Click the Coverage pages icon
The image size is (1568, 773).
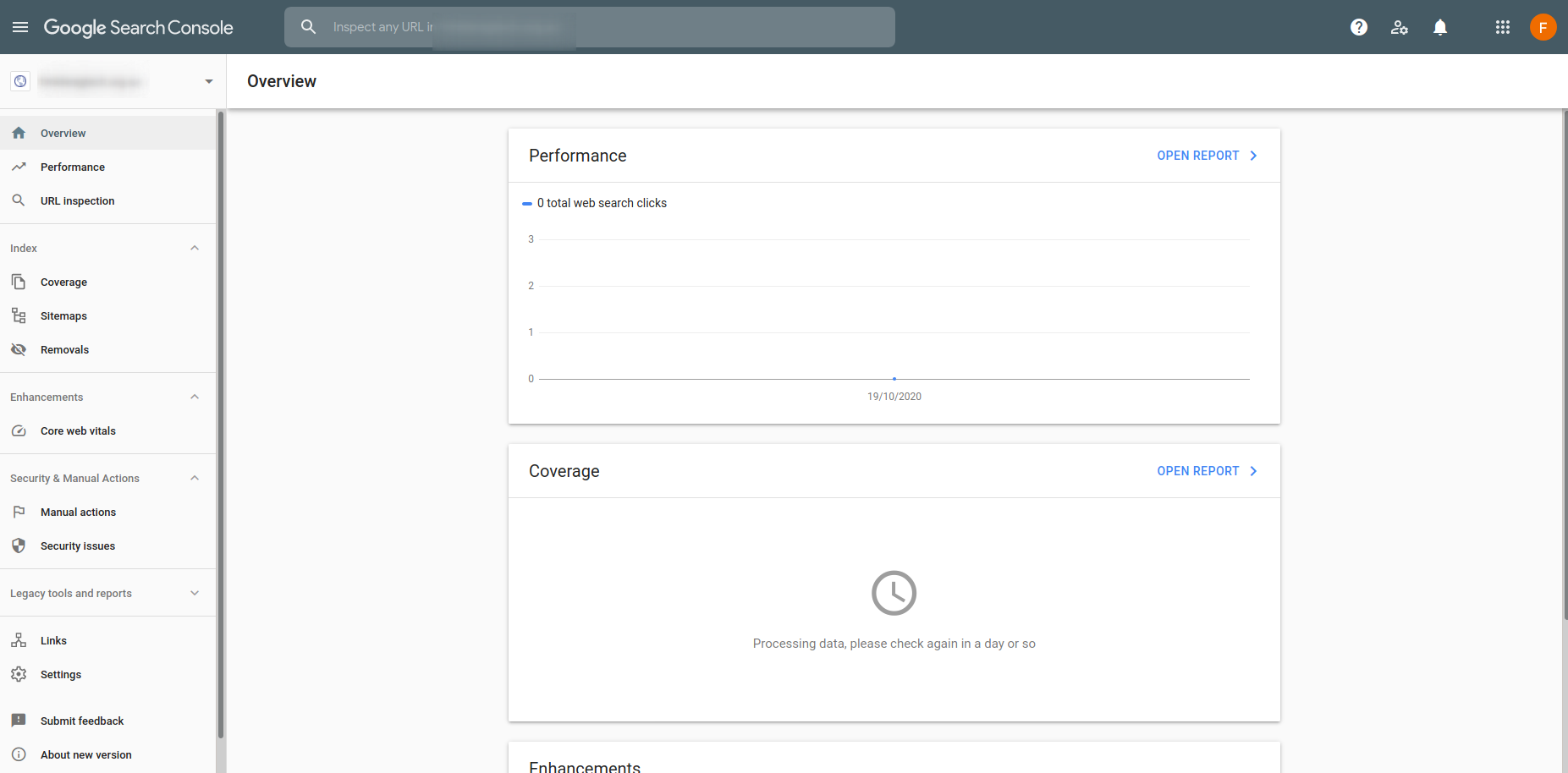point(19,282)
